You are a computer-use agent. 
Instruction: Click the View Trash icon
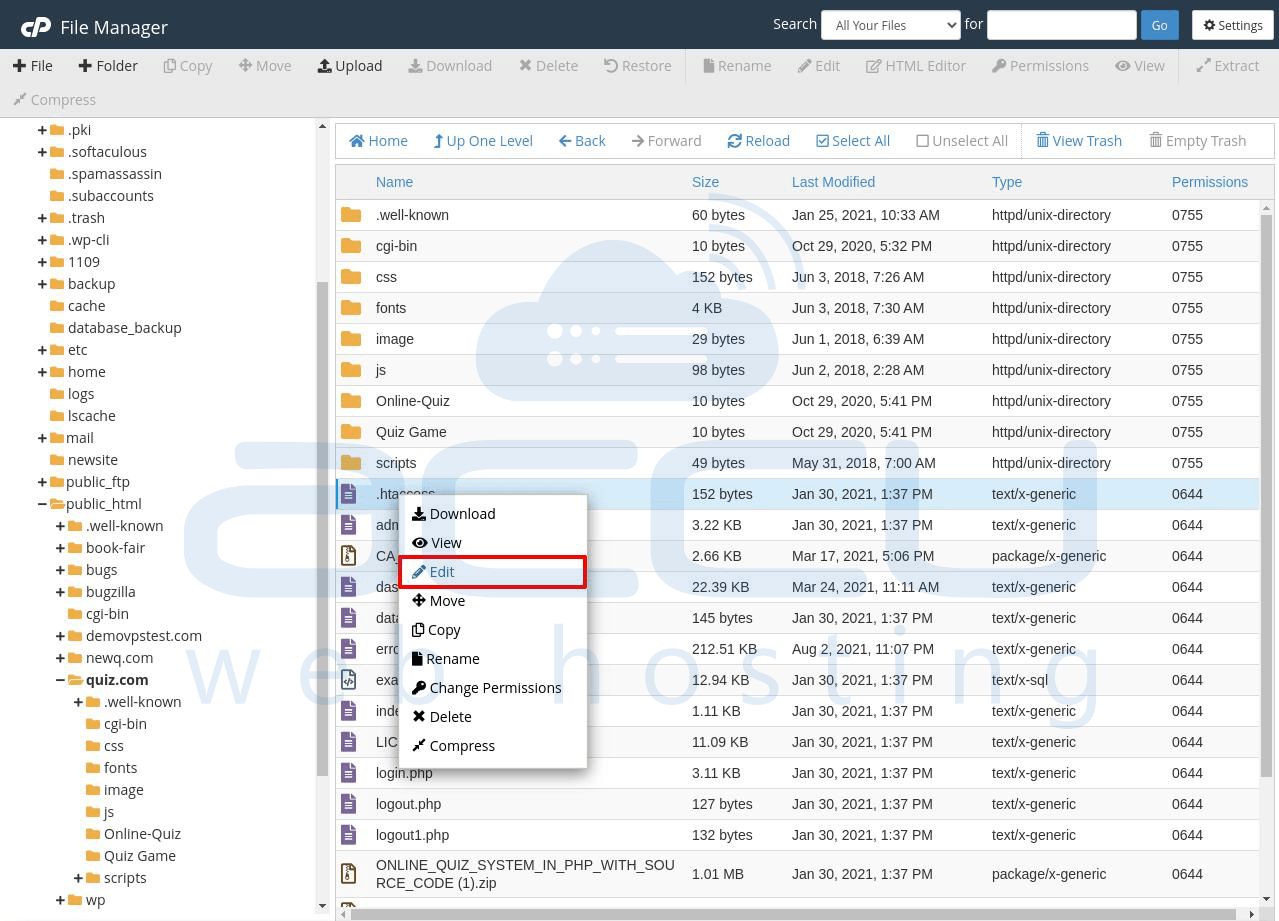[1079, 140]
